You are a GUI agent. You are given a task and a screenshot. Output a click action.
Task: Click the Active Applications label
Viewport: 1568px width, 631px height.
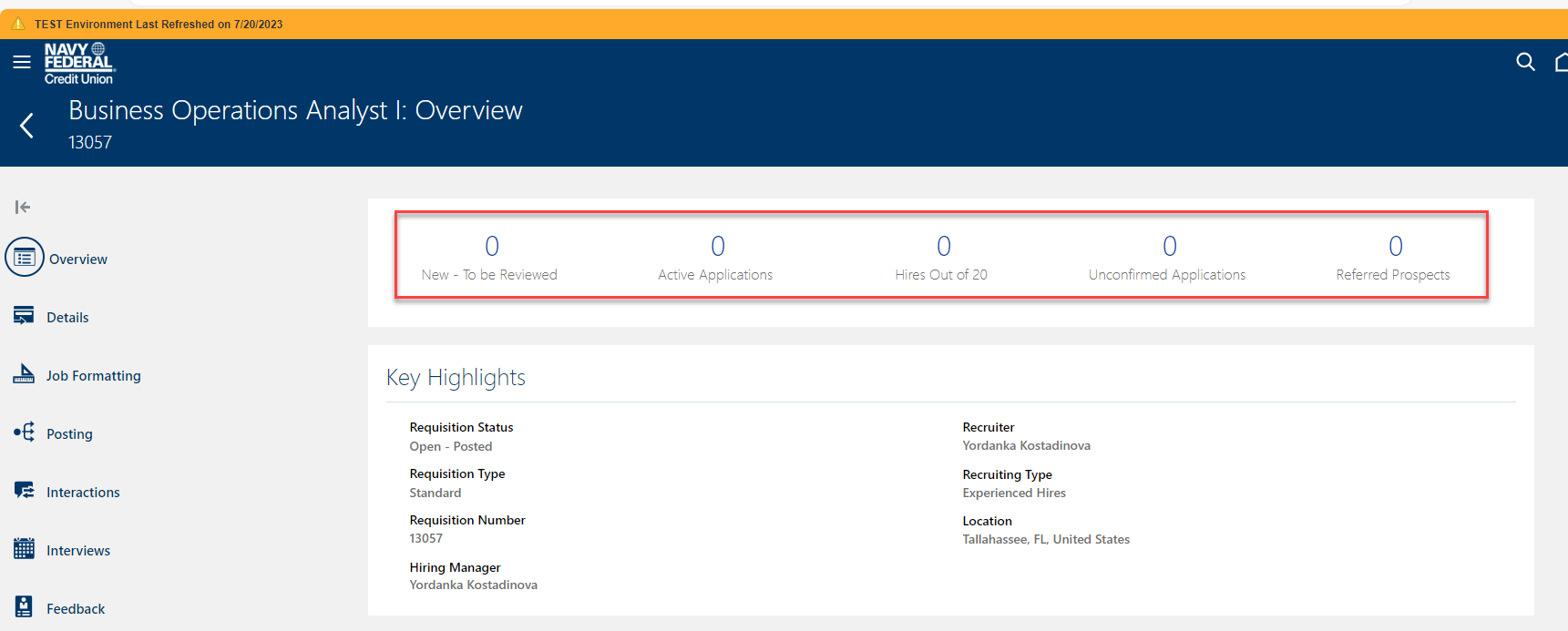715,275
